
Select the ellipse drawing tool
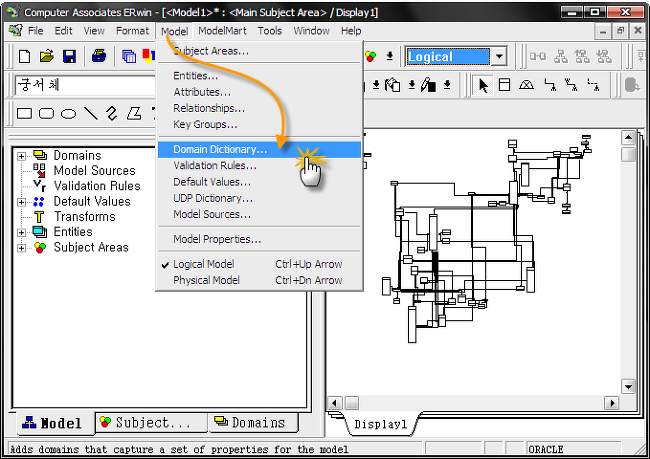point(68,113)
